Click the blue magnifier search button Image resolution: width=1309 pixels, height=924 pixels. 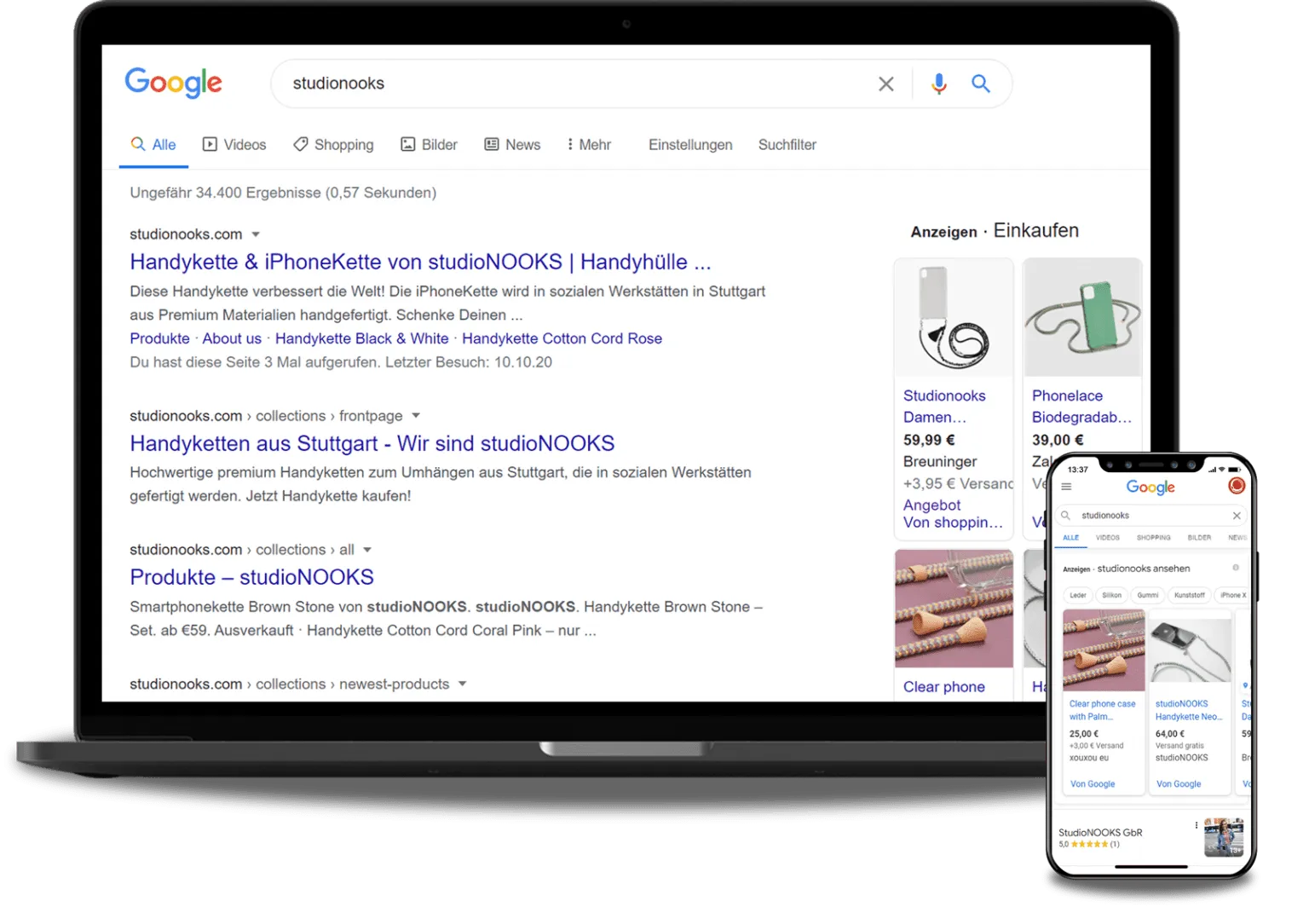point(981,84)
